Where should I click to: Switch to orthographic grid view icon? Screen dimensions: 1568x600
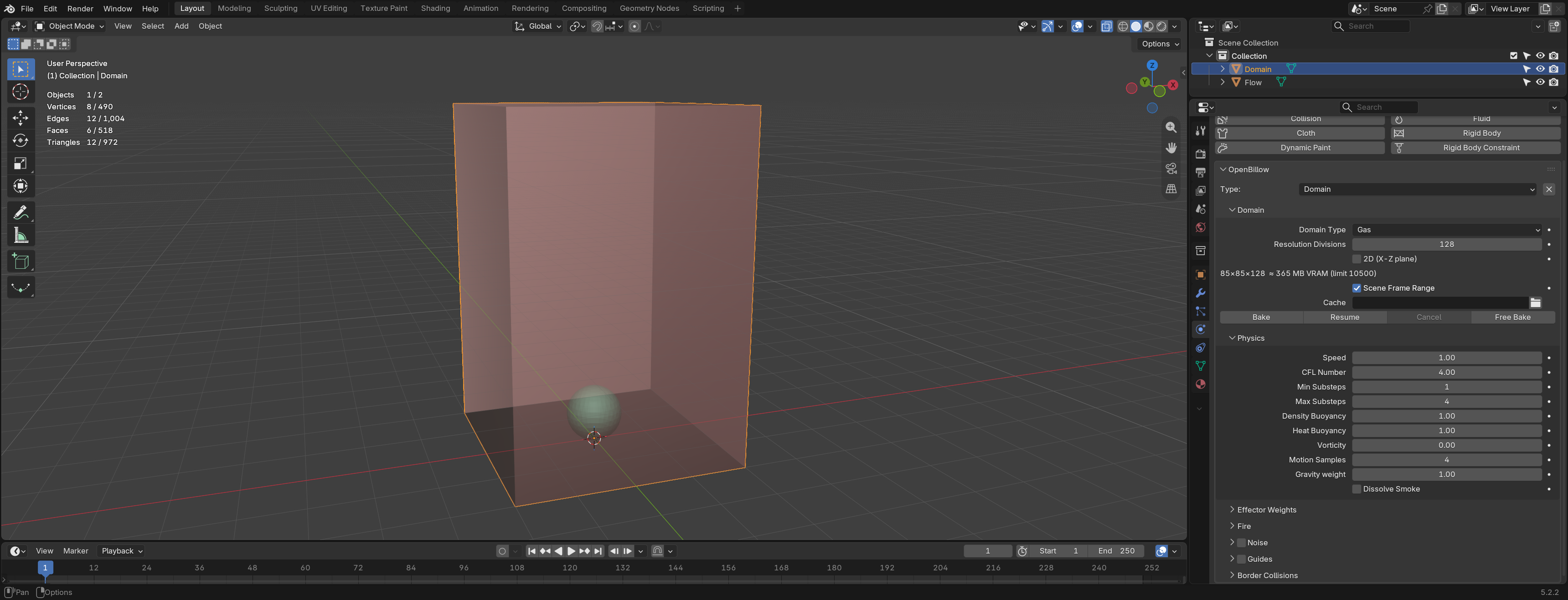(x=1171, y=189)
